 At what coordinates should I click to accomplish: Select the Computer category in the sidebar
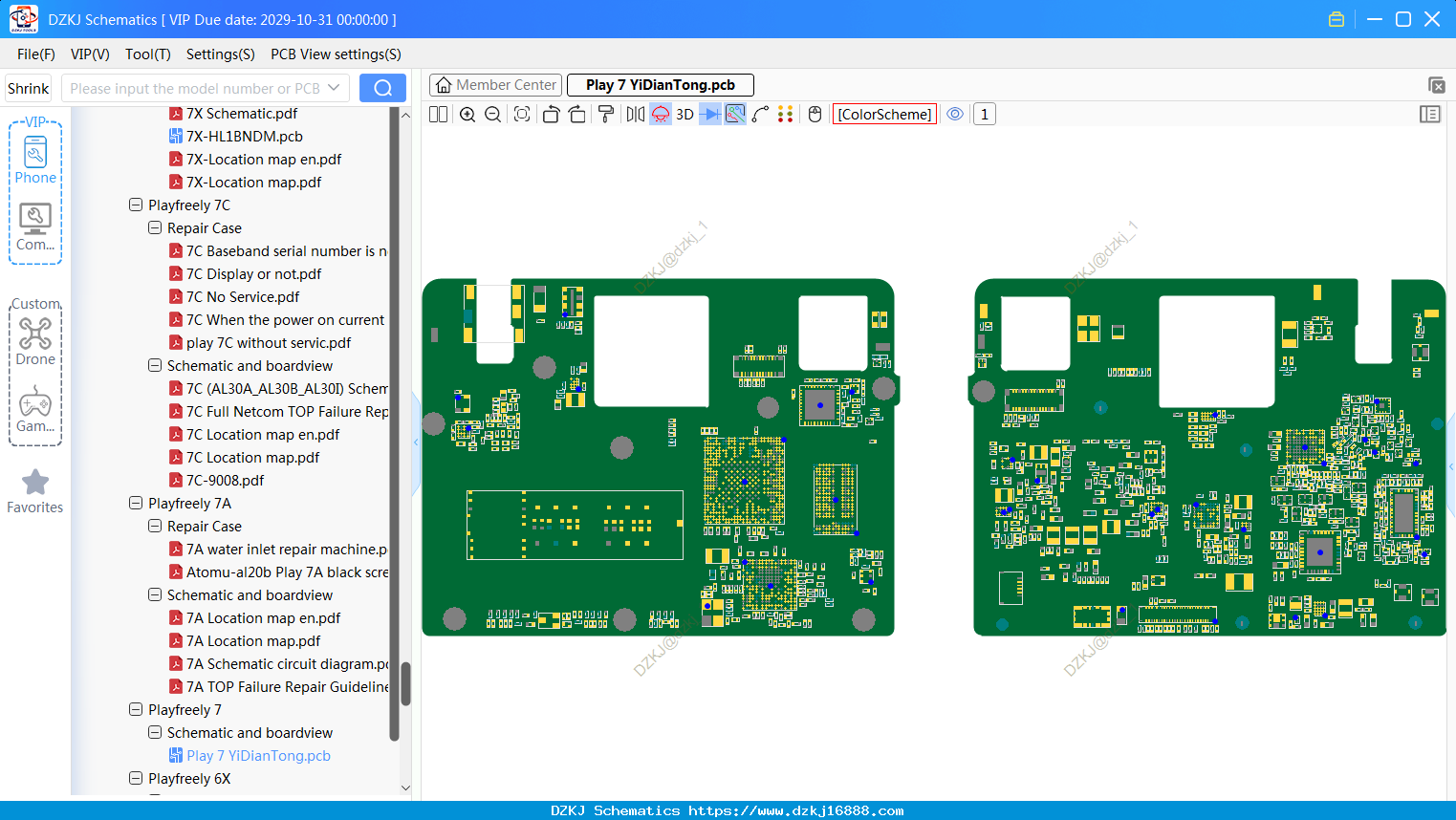coord(35,227)
